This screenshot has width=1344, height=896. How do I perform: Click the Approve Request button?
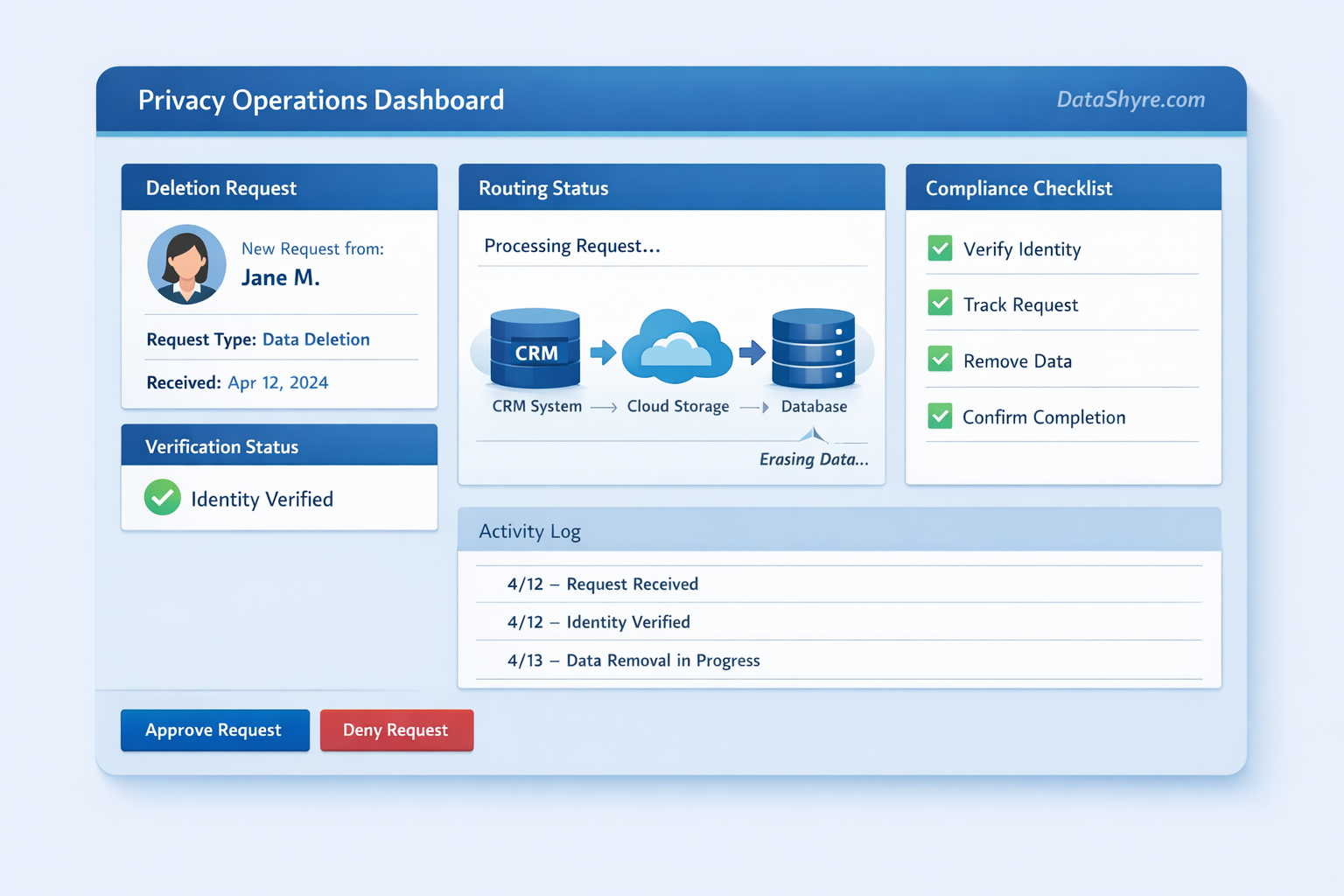point(215,730)
